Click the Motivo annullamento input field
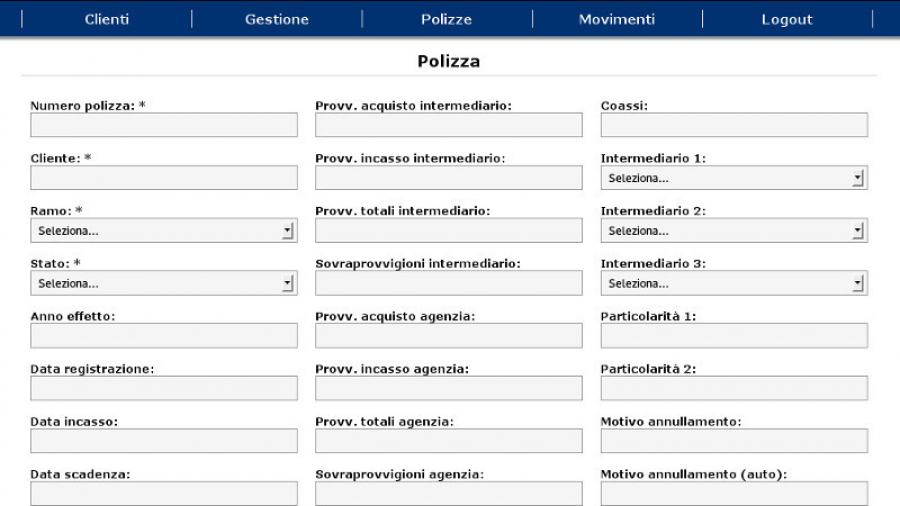Image resolution: width=900 pixels, height=506 pixels. click(734, 441)
